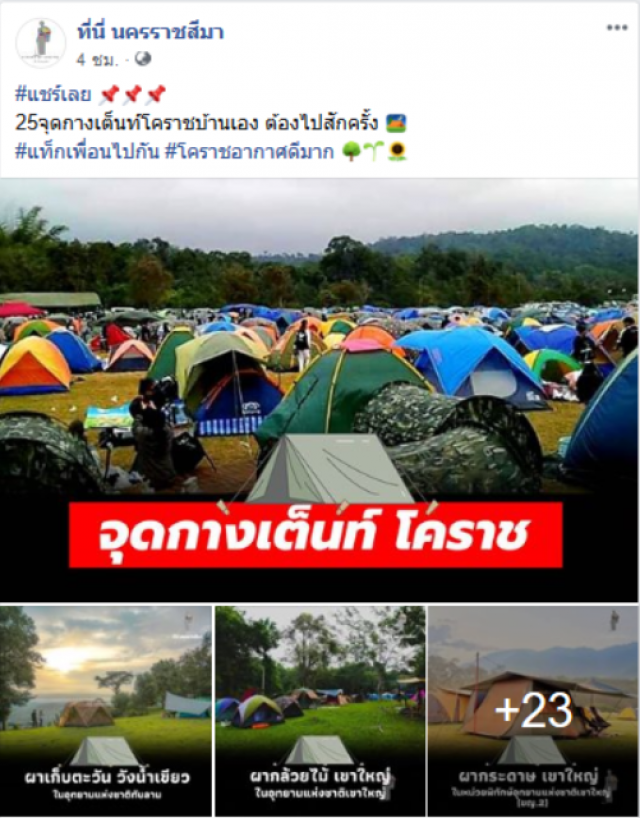
Task: Click tent icon on ผาเก็บตะวัน thumbnail
Action: (105, 751)
